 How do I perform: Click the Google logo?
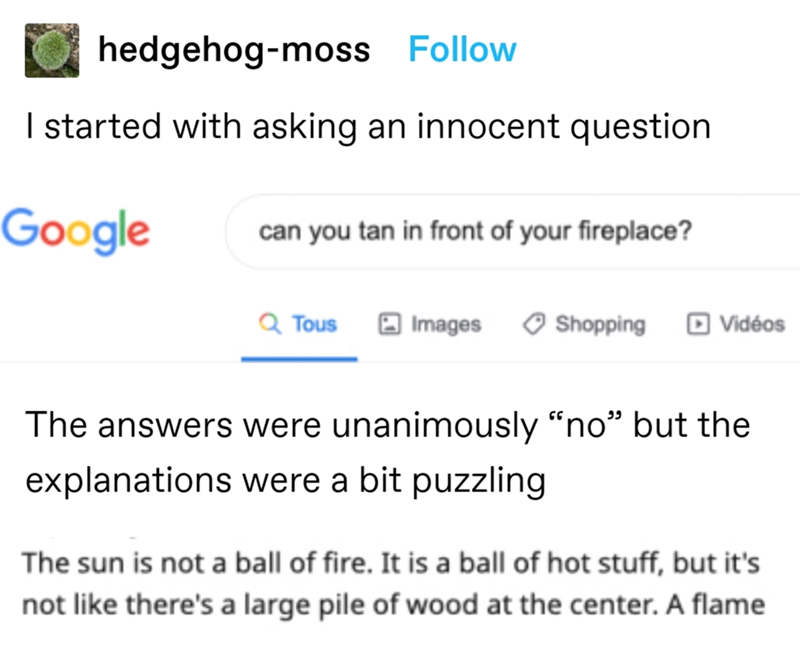point(76,230)
